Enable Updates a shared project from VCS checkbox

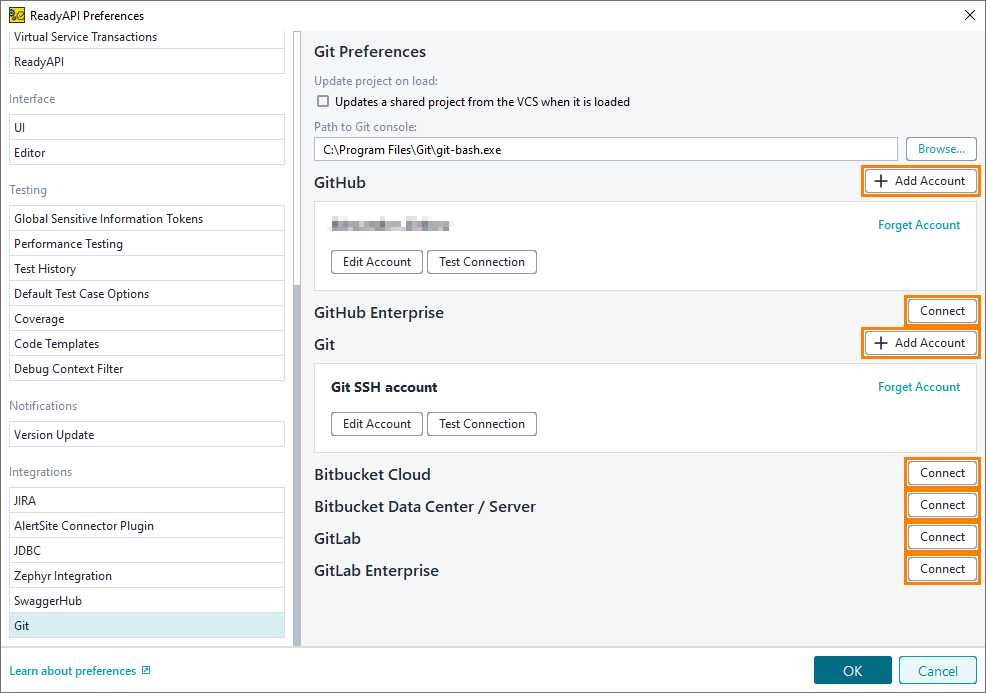(x=323, y=101)
